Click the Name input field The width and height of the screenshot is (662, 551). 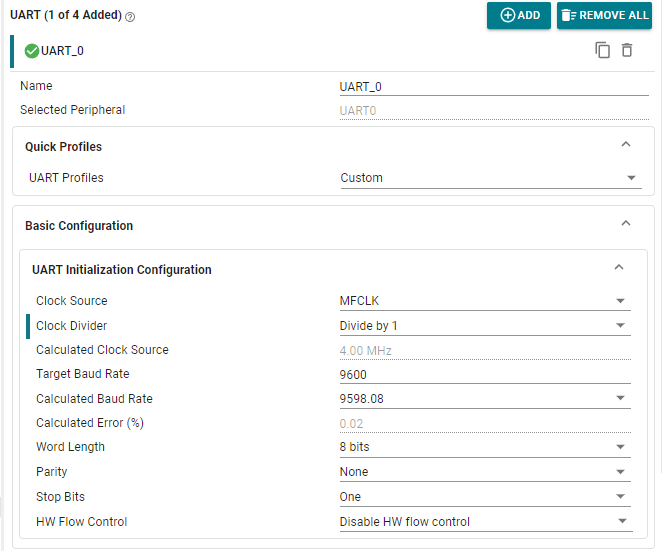pyautogui.click(x=485, y=87)
